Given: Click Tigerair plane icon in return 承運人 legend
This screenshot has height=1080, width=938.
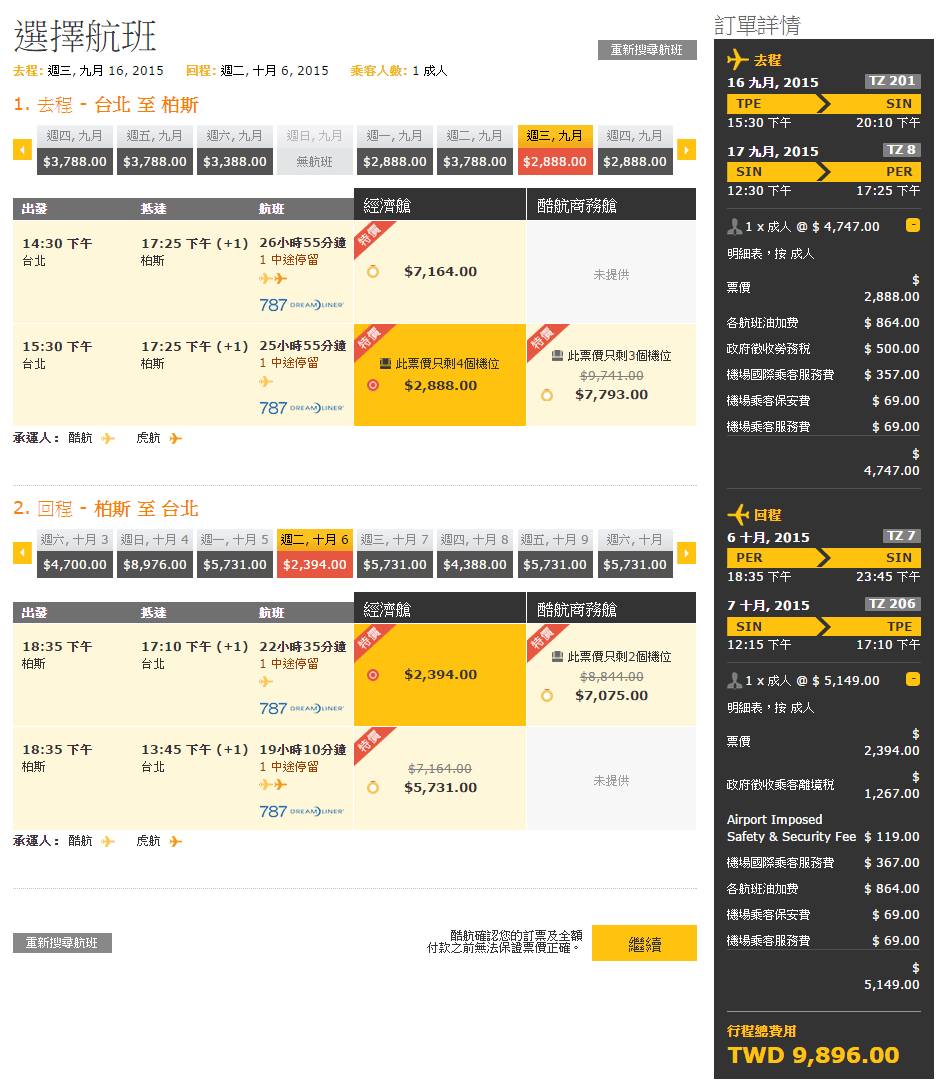Looking at the screenshot, I should pos(176,841).
